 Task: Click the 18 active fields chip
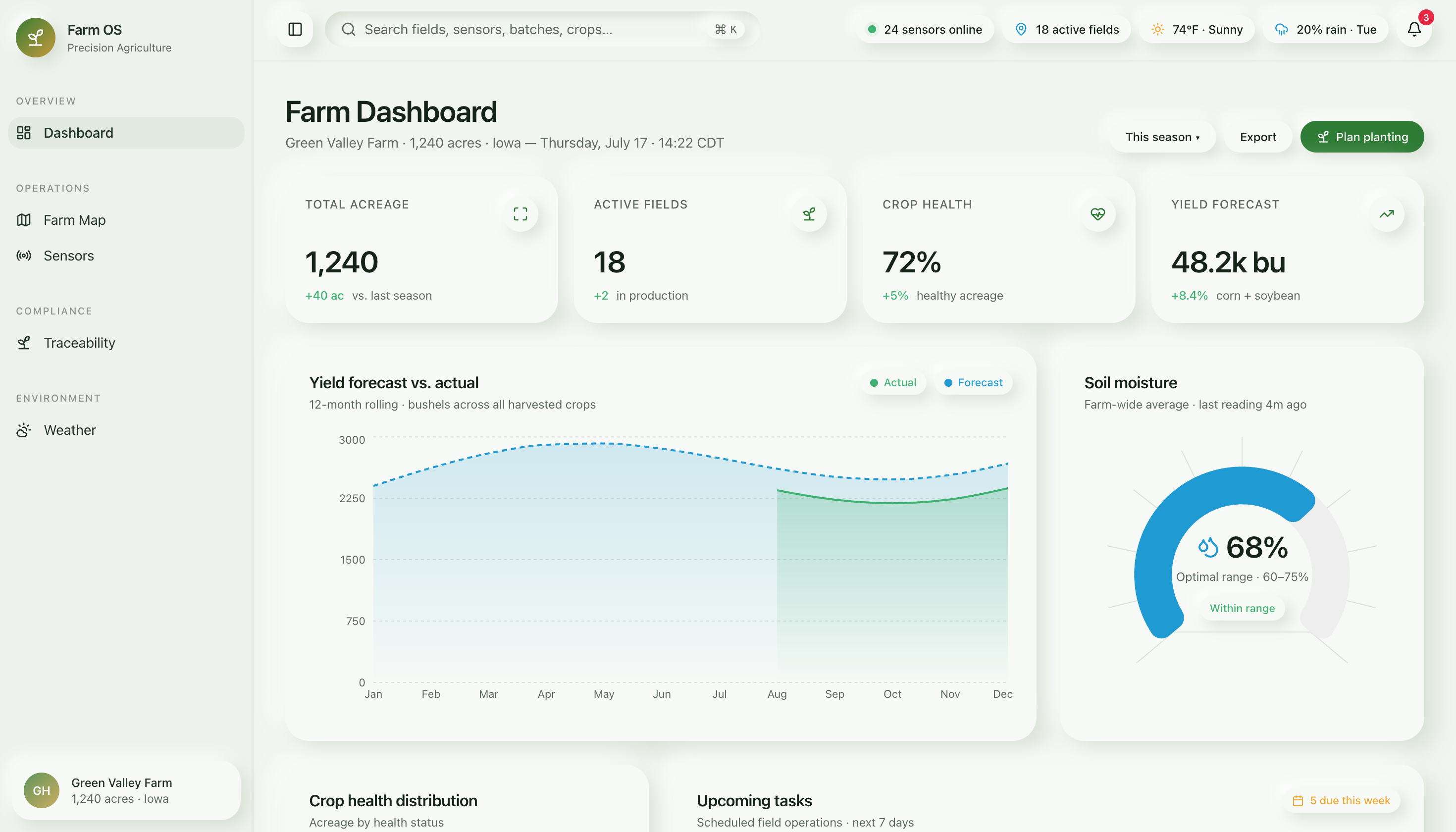[x=1066, y=29]
